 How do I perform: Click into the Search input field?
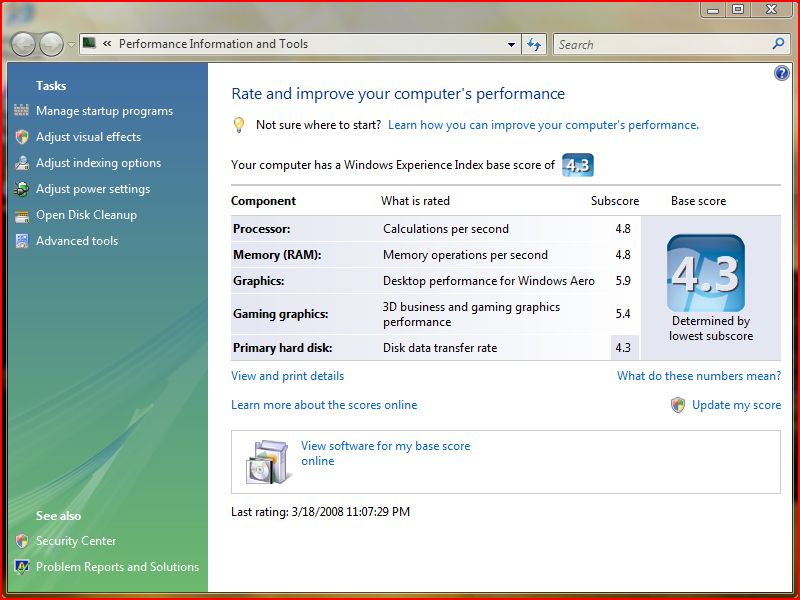coord(661,44)
